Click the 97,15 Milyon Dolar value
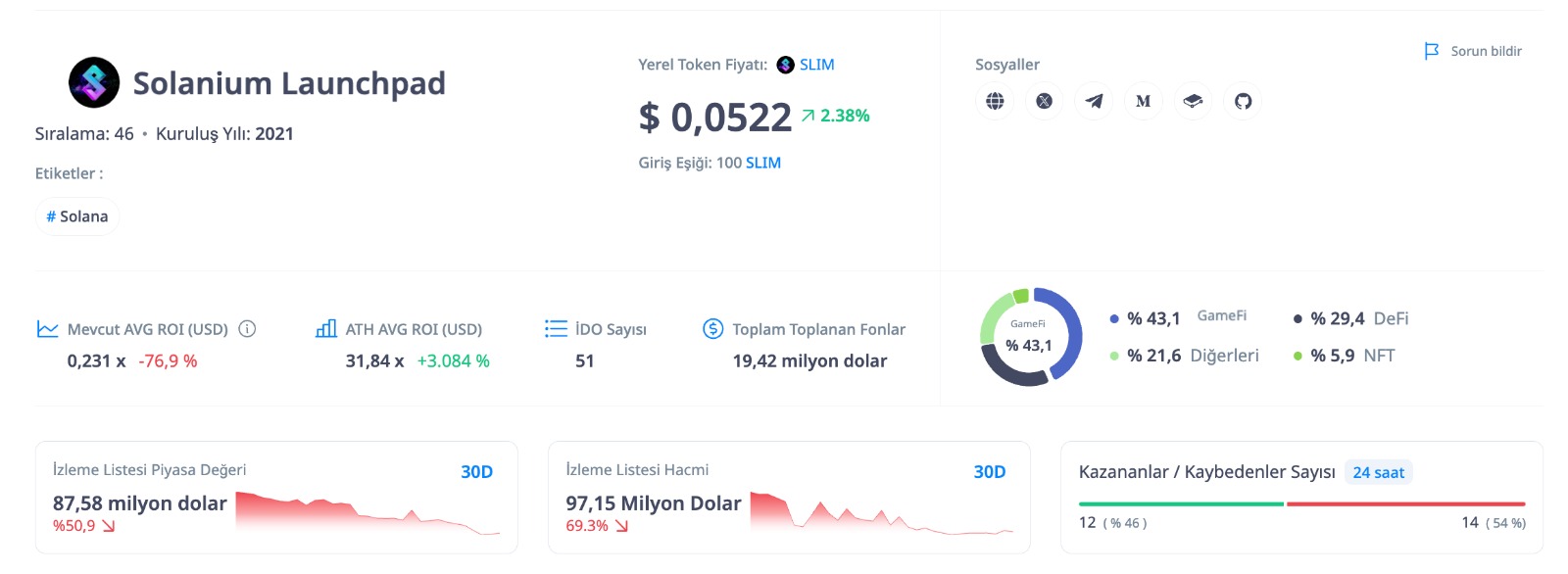 [654, 503]
